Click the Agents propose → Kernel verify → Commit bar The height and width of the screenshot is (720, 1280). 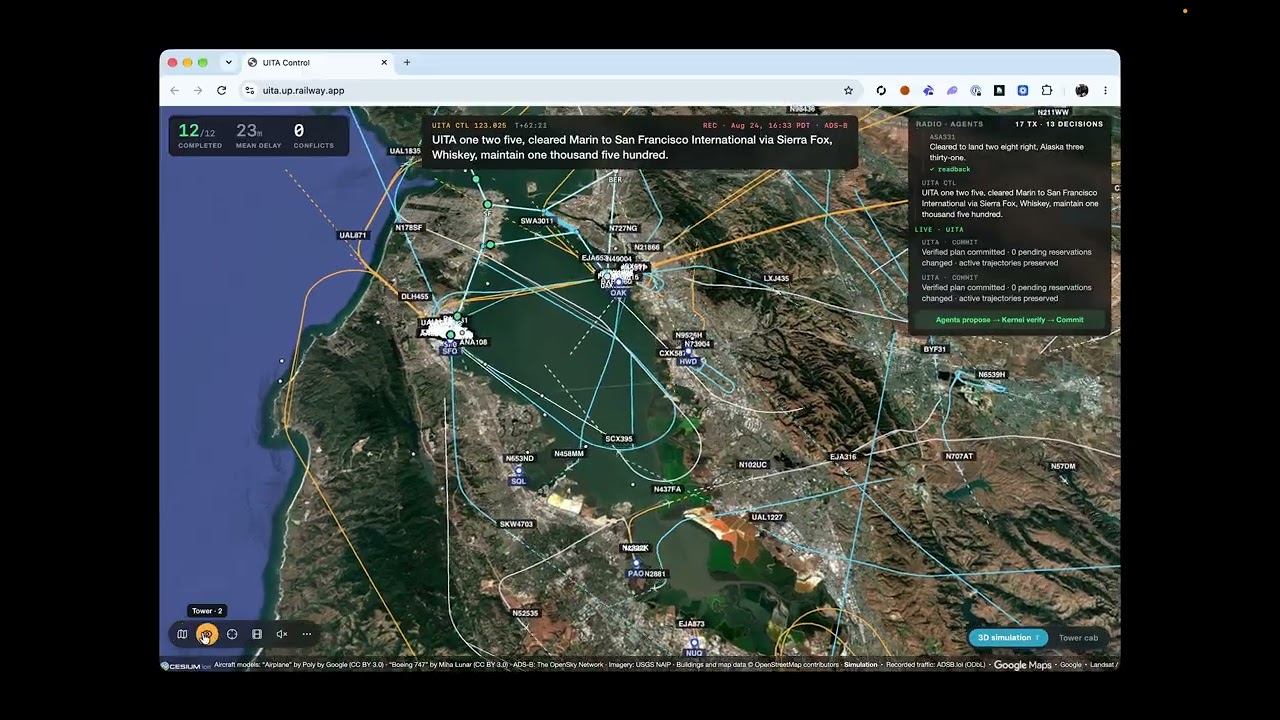(1009, 320)
